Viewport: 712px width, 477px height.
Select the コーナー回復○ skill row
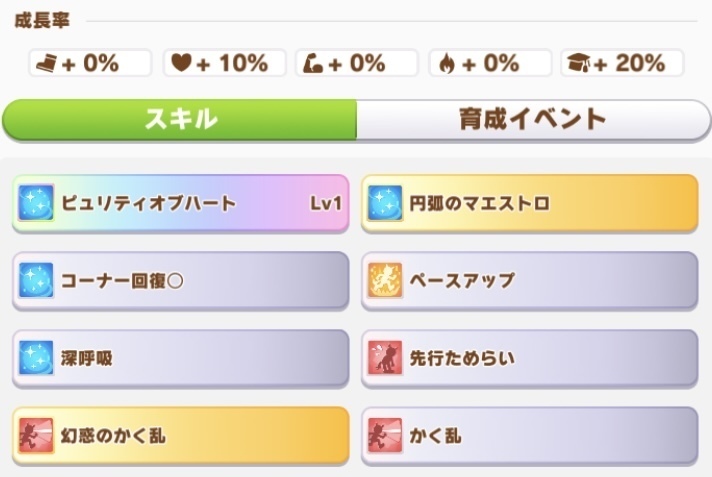[180, 281]
